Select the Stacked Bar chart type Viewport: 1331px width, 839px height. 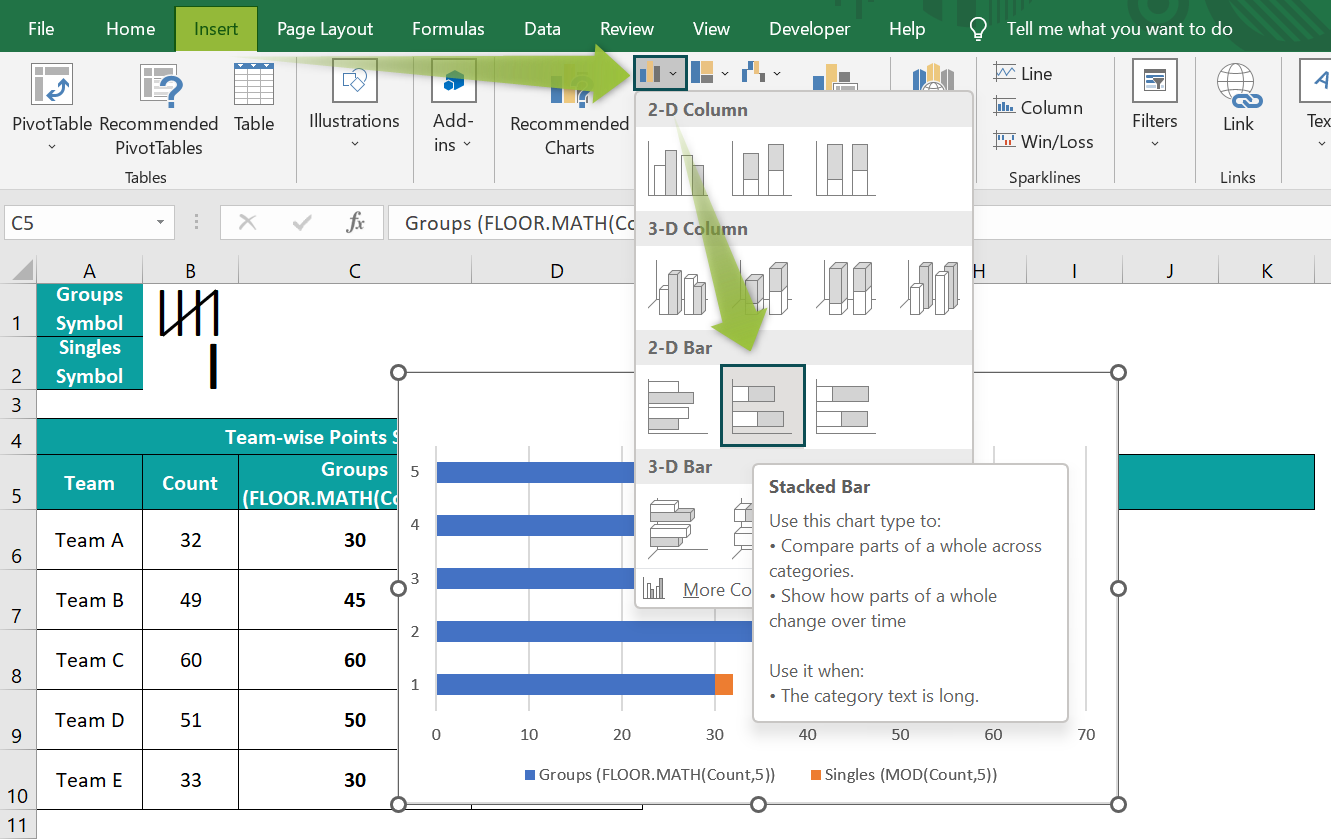[762, 405]
